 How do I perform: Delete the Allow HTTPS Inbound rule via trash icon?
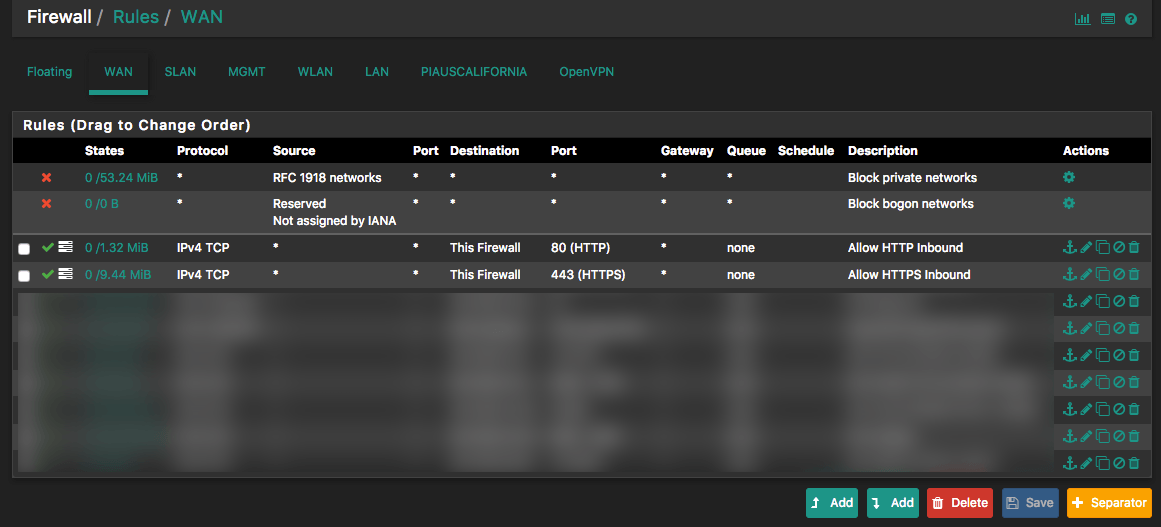(1134, 275)
